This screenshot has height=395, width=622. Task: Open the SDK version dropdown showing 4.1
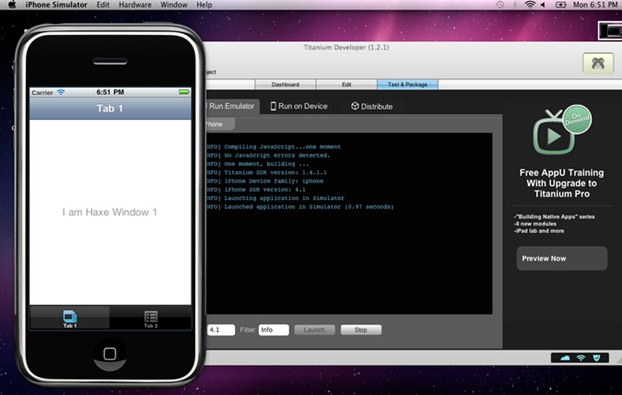tap(221, 330)
